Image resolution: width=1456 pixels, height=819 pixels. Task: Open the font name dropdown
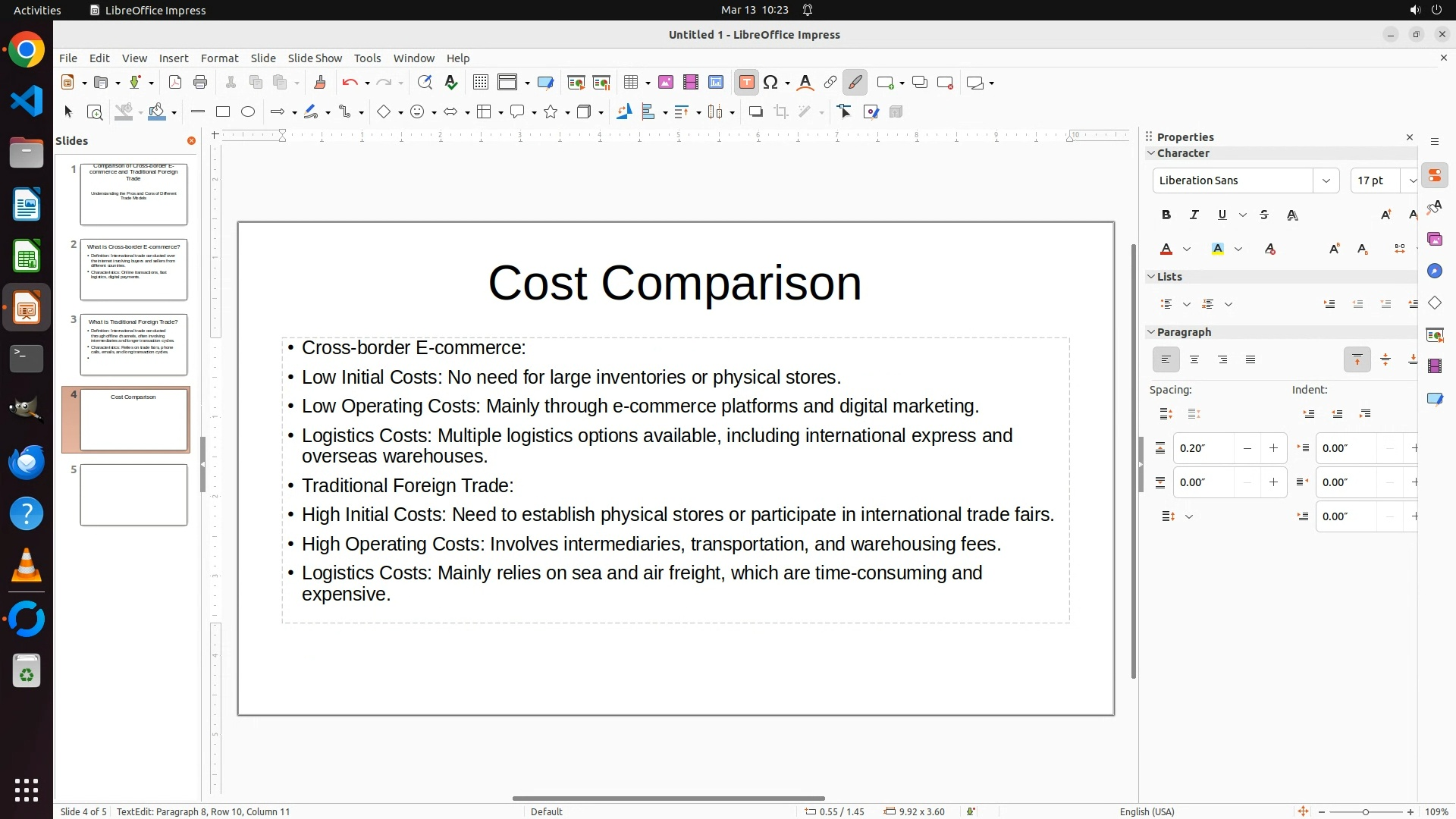[1326, 180]
